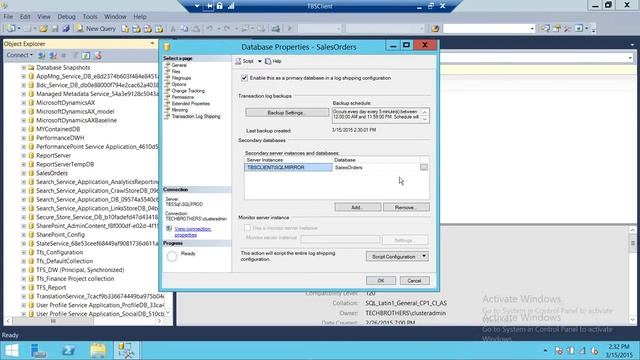Viewport: 640px width, 360px height.
Task: Click View connection properties link
Action: (193, 232)
